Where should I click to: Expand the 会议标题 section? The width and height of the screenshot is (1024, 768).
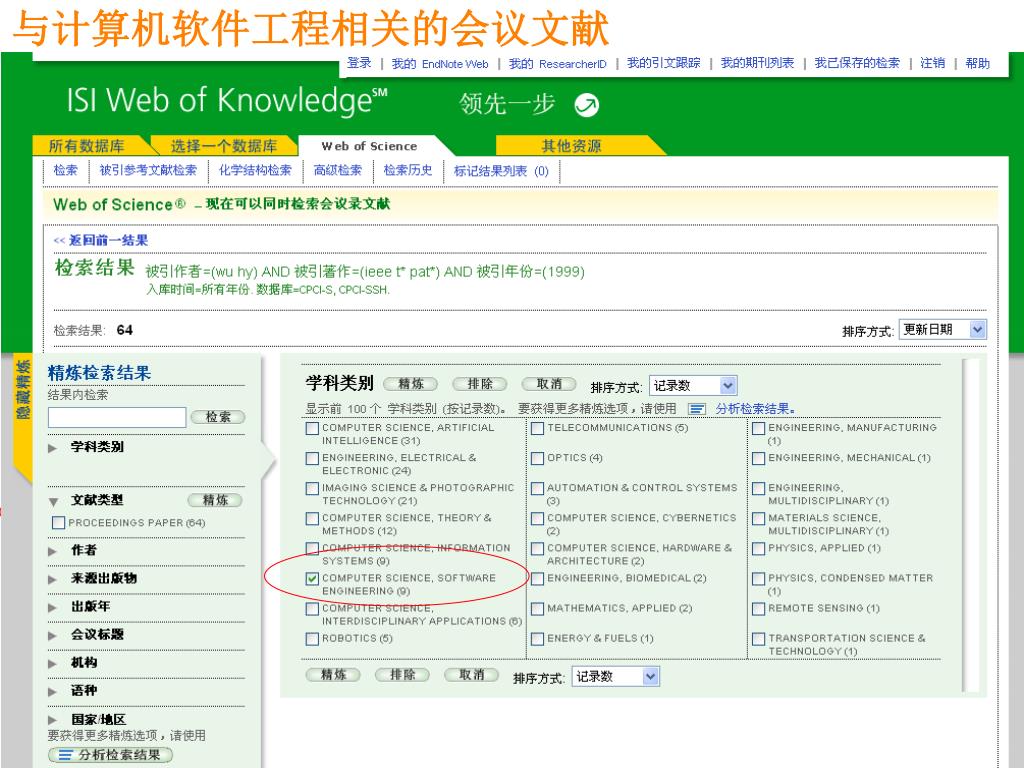52,635
